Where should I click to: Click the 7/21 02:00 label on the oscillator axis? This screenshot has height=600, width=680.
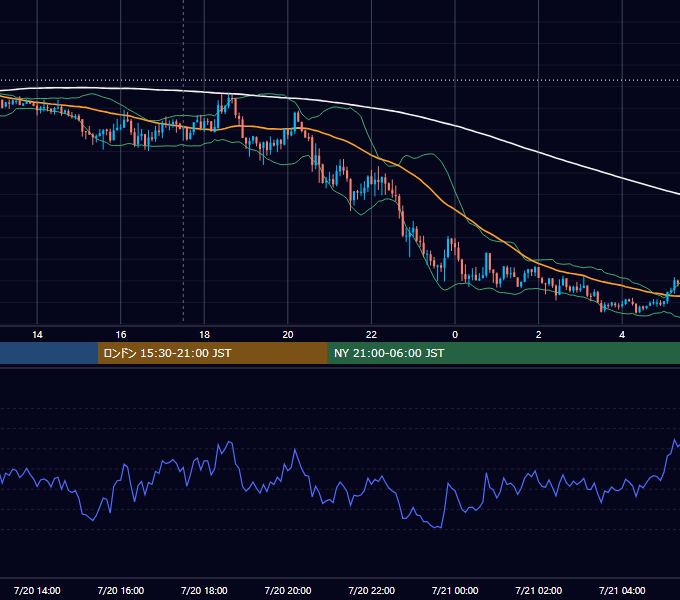[x=539, y=590]
